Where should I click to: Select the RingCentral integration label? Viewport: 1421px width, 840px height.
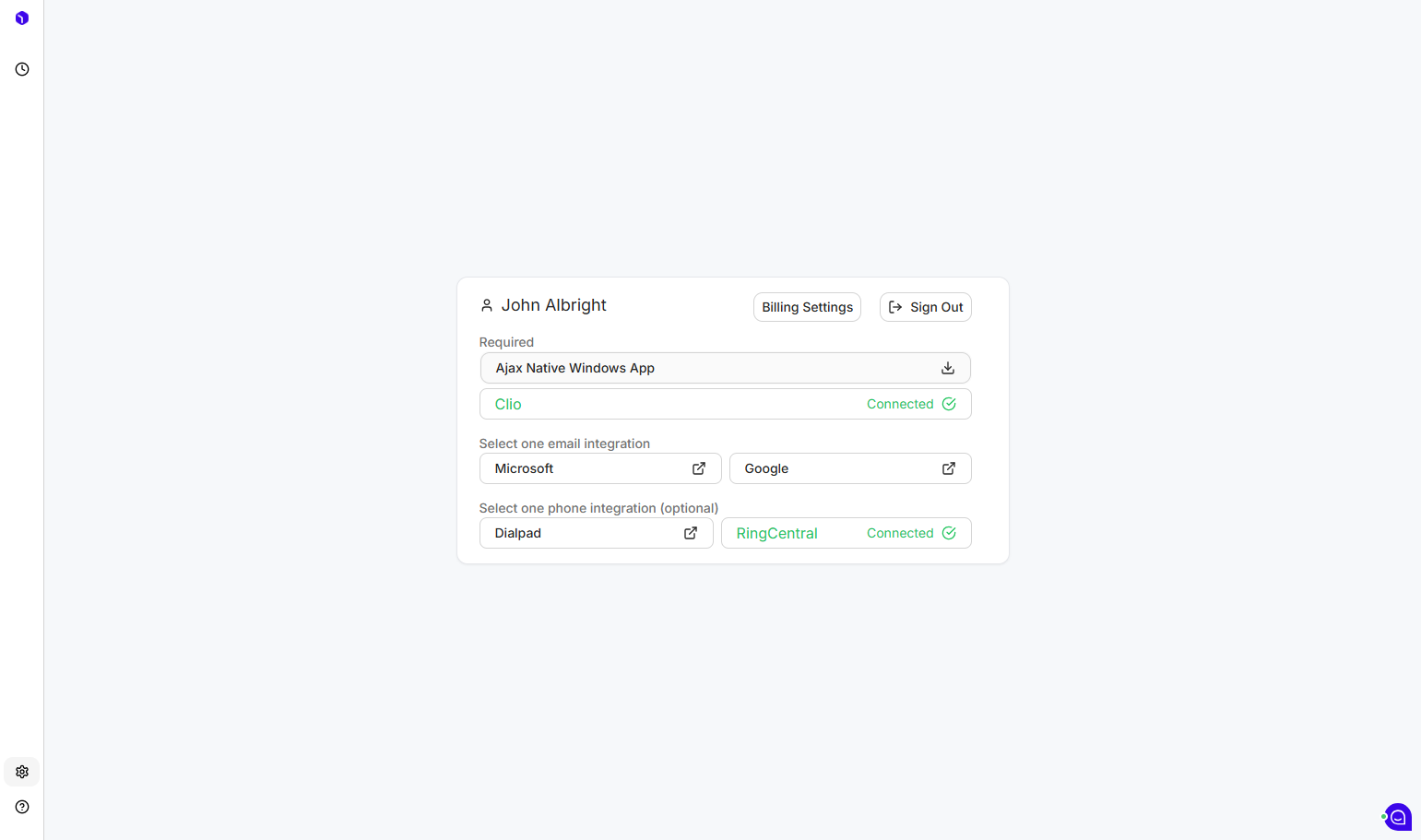[x=776, y=533]
